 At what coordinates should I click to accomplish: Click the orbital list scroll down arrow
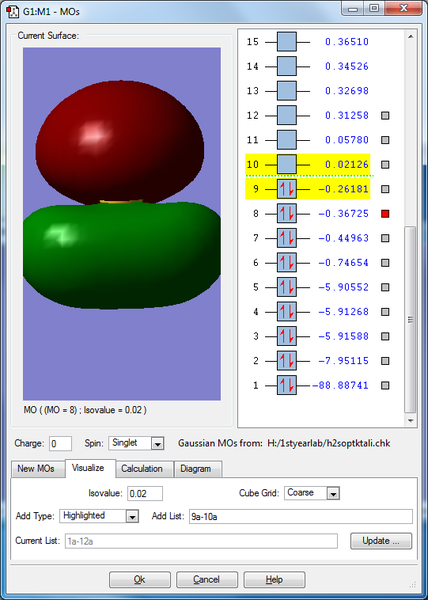pyautogui.click(x=410, y=421)
